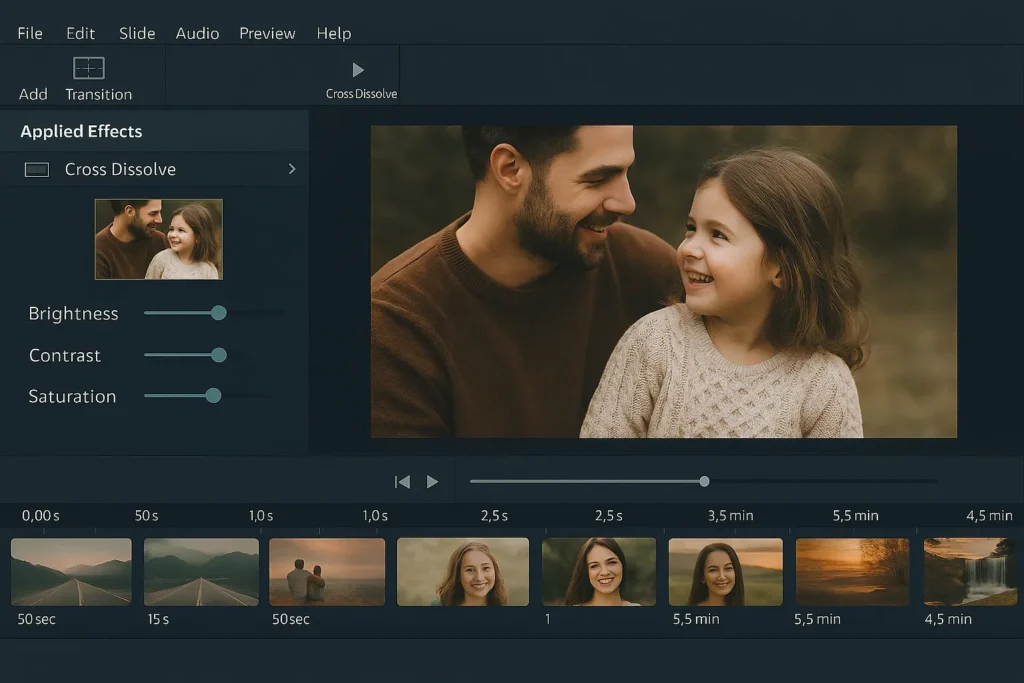Click the father-daughter effect preview thumbnail
The height and width of the screenshot is (683, 1024).
coord(159,239)
